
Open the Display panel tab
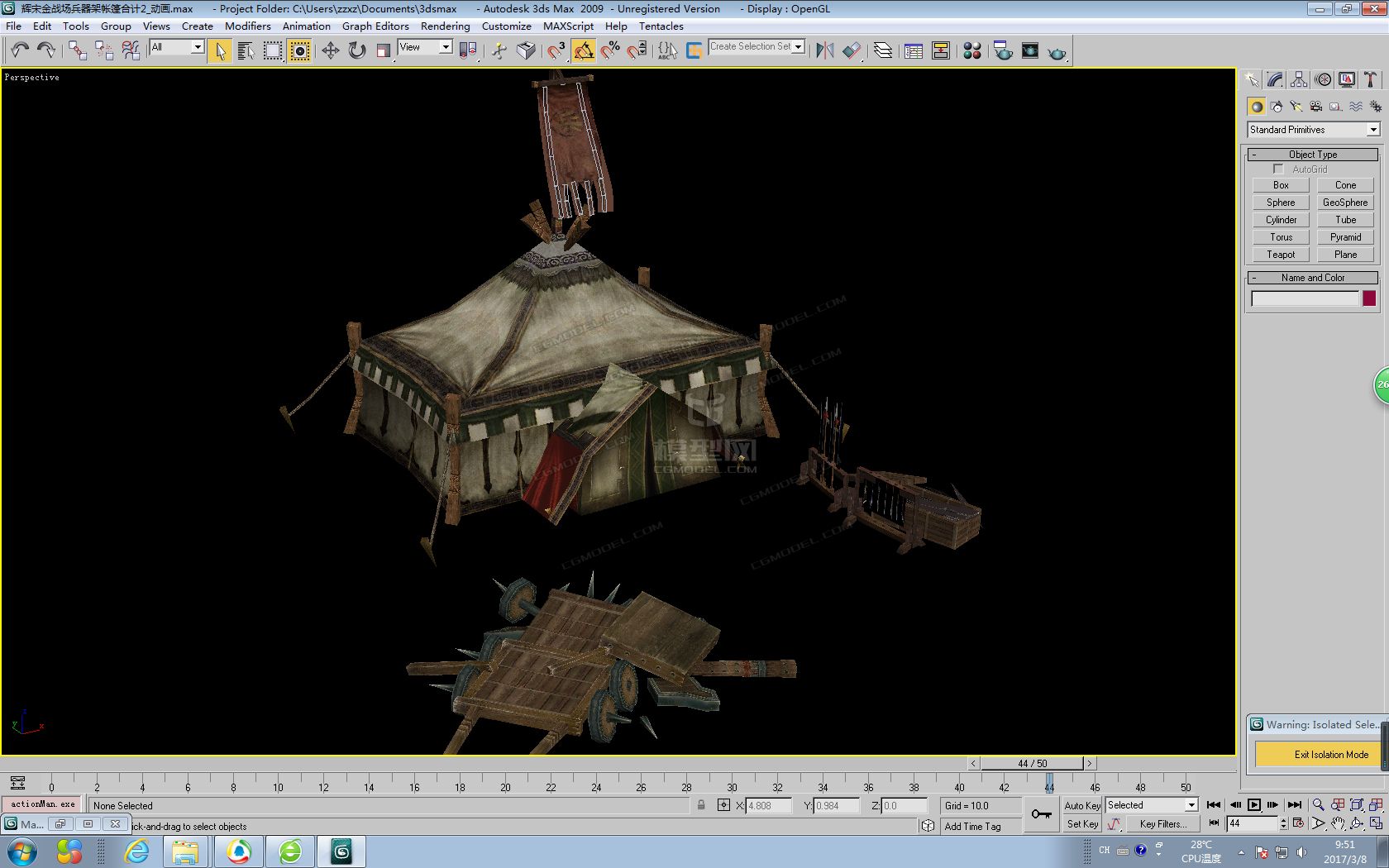click(x=1348, y=79)
